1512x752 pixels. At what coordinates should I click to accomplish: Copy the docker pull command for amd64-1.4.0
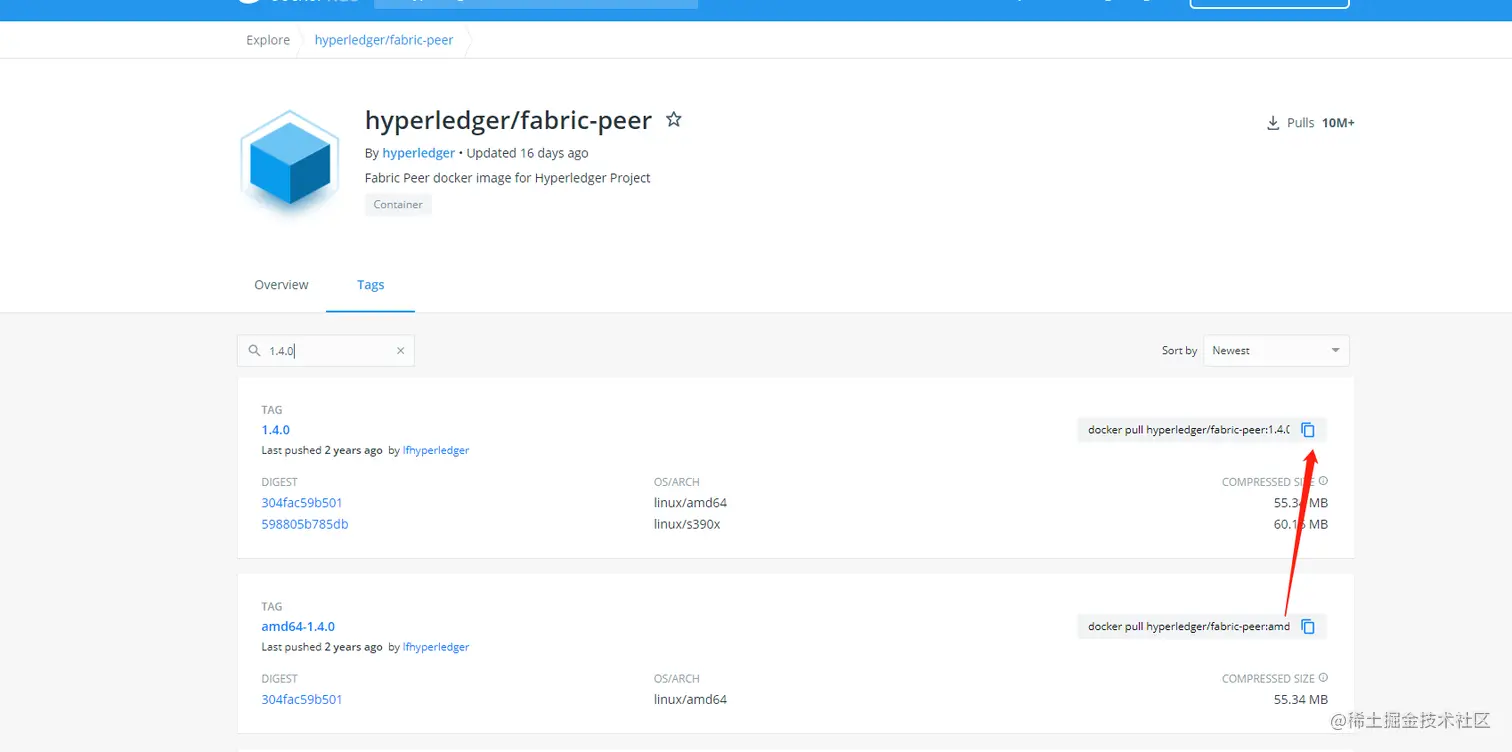click(1308, 627)
